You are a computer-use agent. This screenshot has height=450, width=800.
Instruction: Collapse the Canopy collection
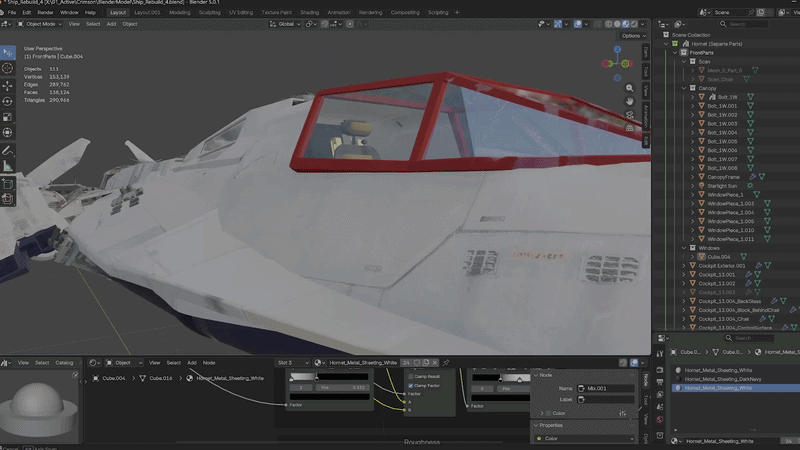point(684,88)
